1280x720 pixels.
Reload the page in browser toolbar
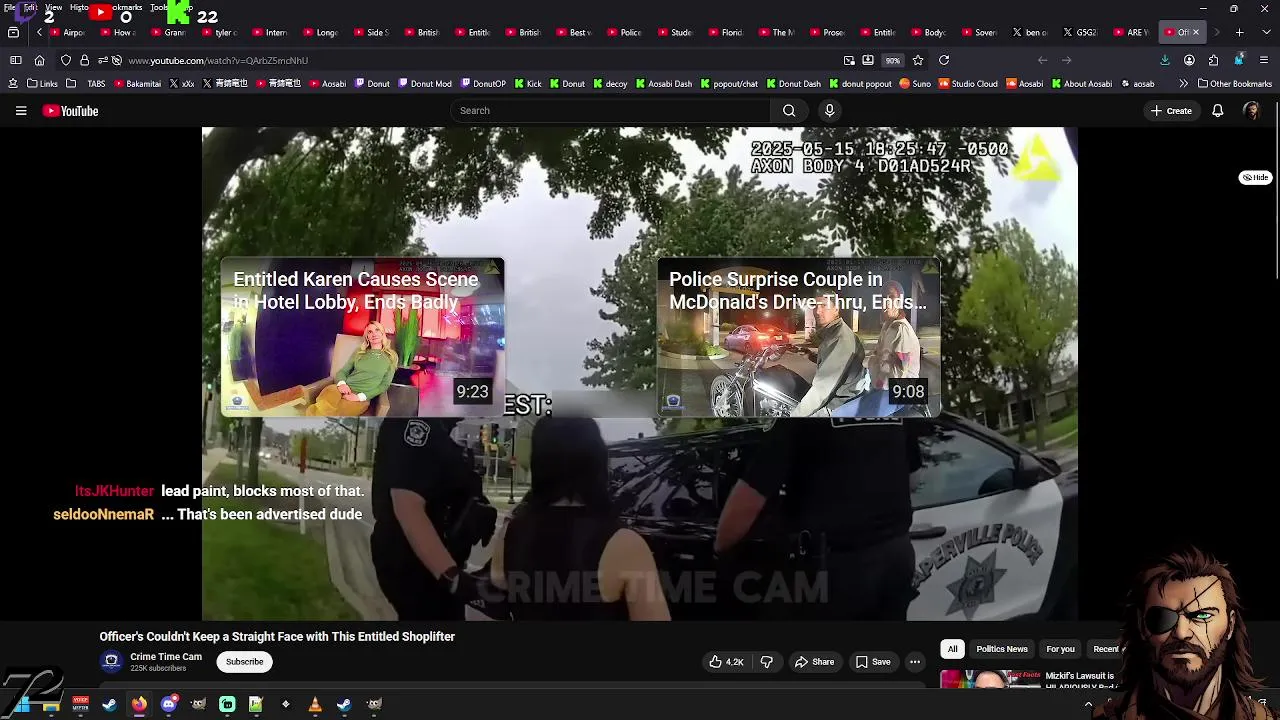[x=943, y=60]
